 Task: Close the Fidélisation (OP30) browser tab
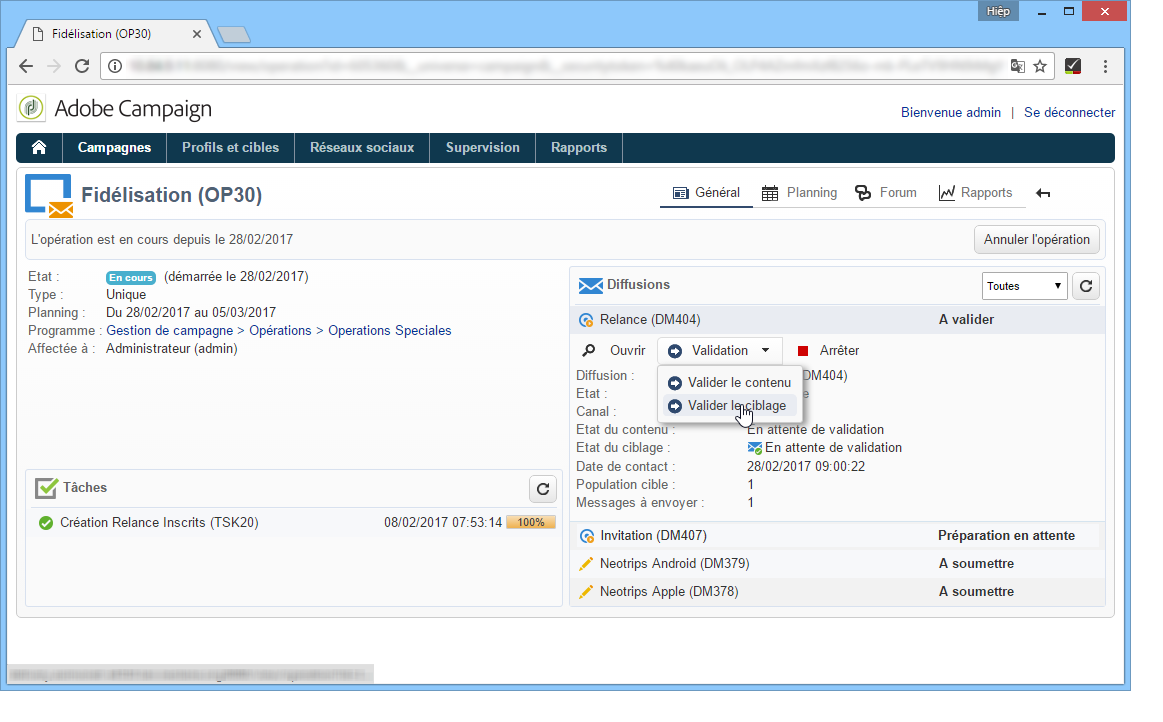(197, 33)
